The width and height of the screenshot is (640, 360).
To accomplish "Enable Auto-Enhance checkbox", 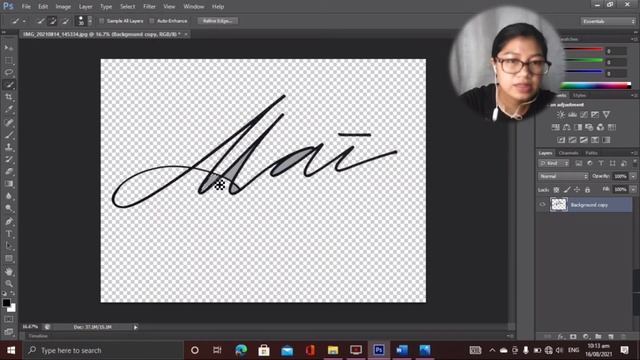I will point(152,21).
